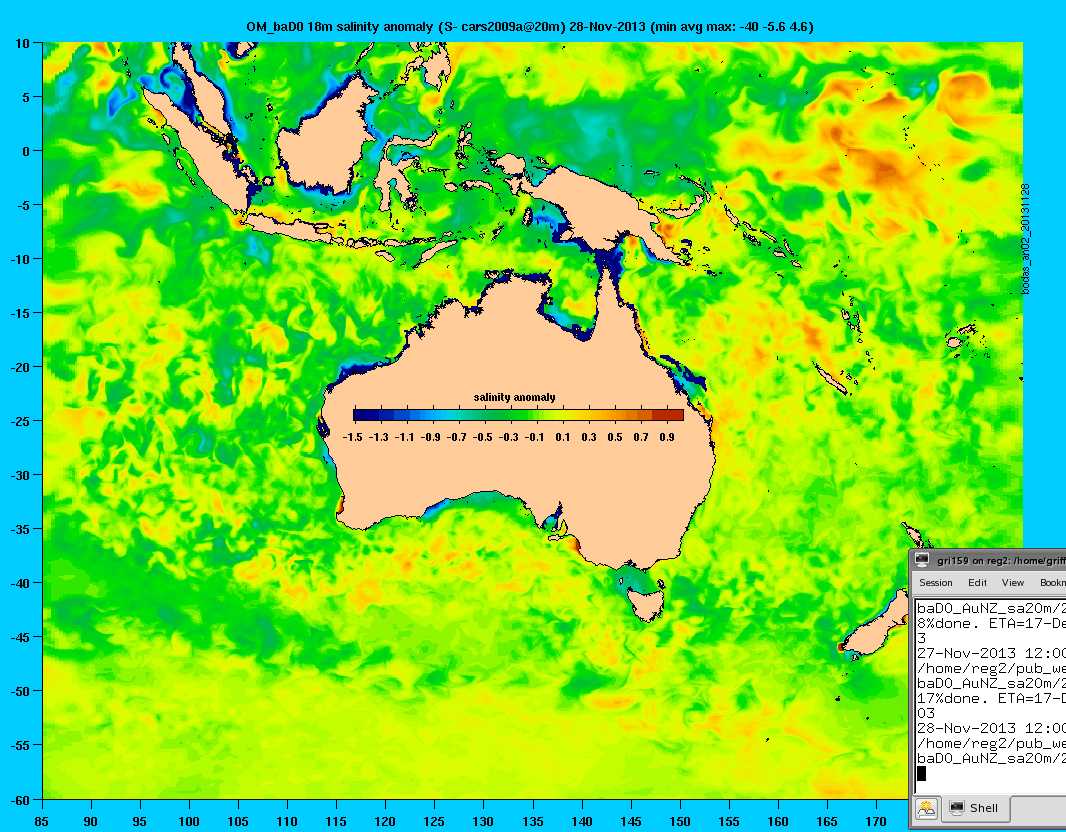Click the '145' longitude axis label
The image size is (1066, 832).
pyautogui.click(x=631, y=821)
